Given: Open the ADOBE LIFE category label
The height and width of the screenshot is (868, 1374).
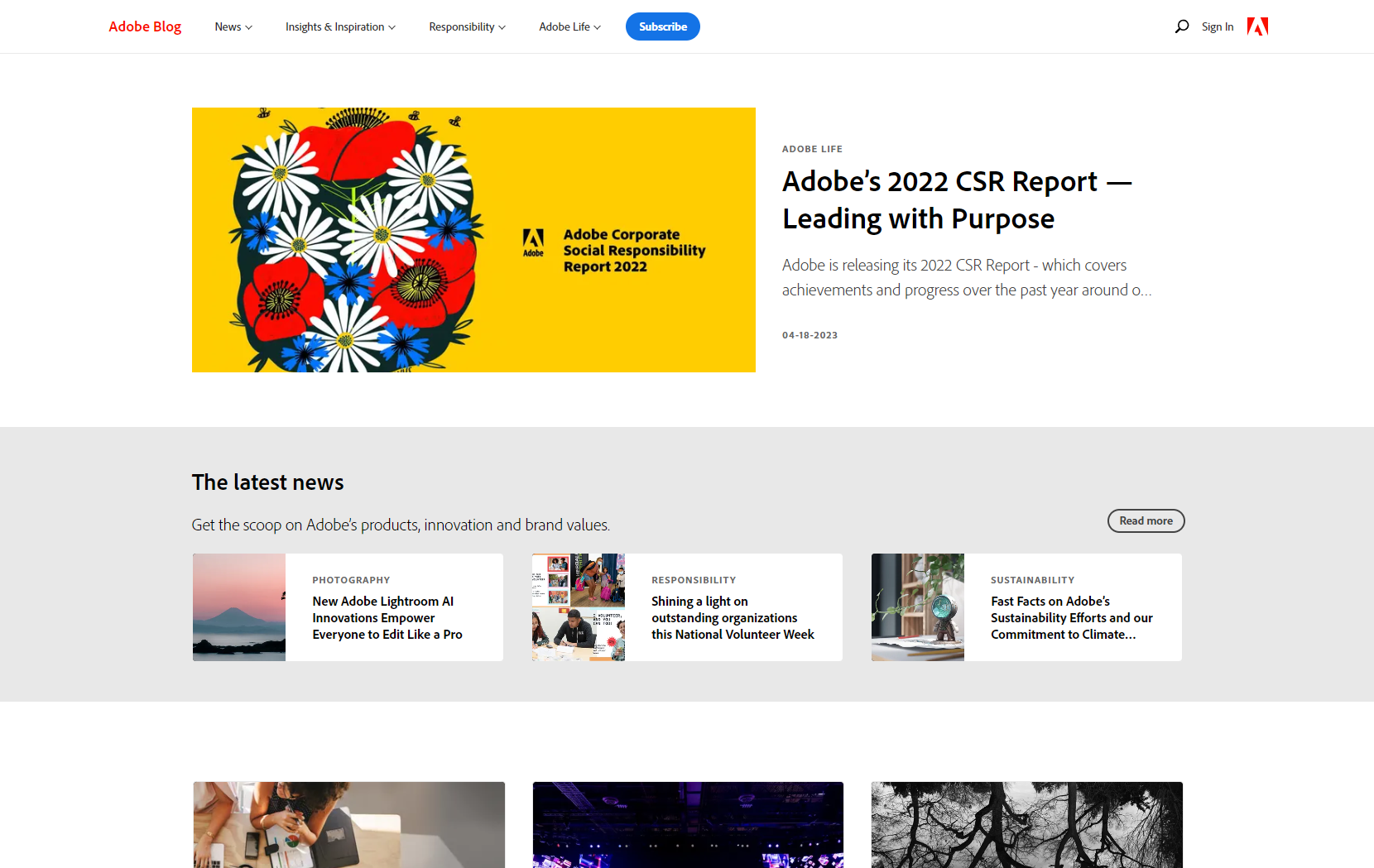Looking at the screenshot, I should pyautogui.click(x=812, y=149).
